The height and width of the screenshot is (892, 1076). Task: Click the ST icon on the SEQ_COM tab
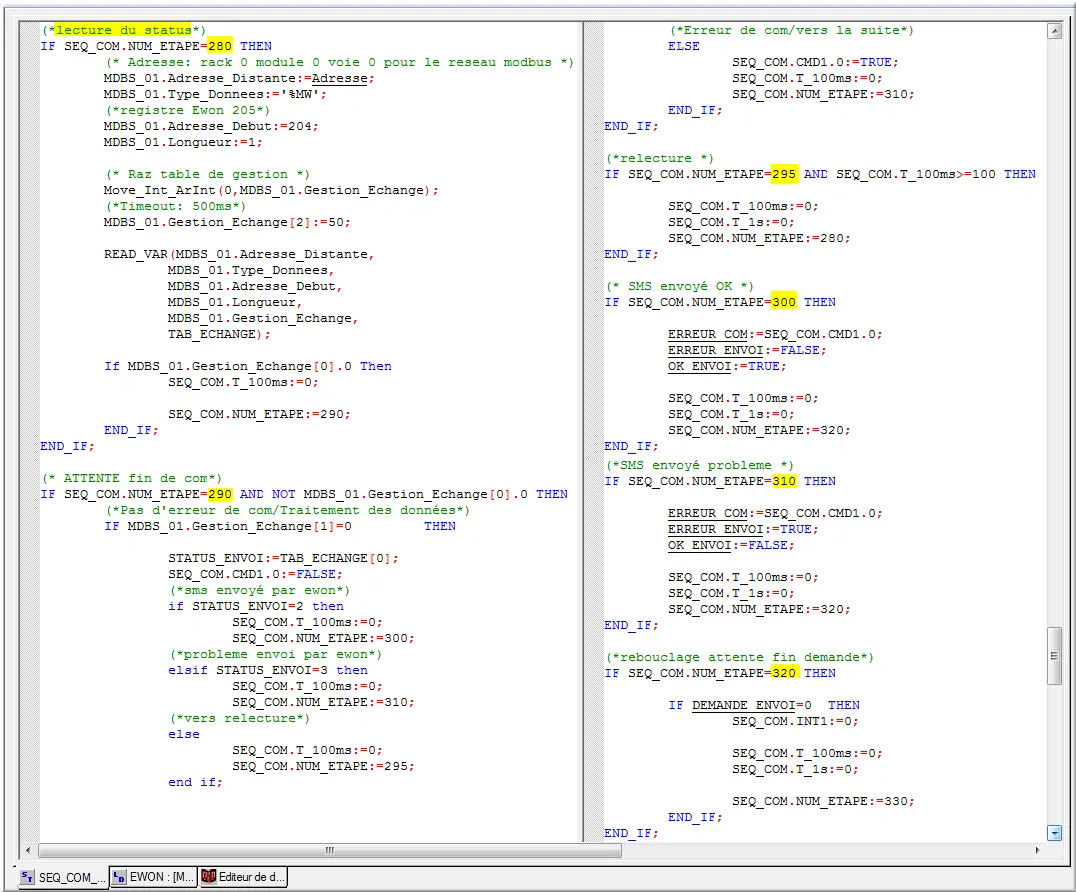[27, 877]
